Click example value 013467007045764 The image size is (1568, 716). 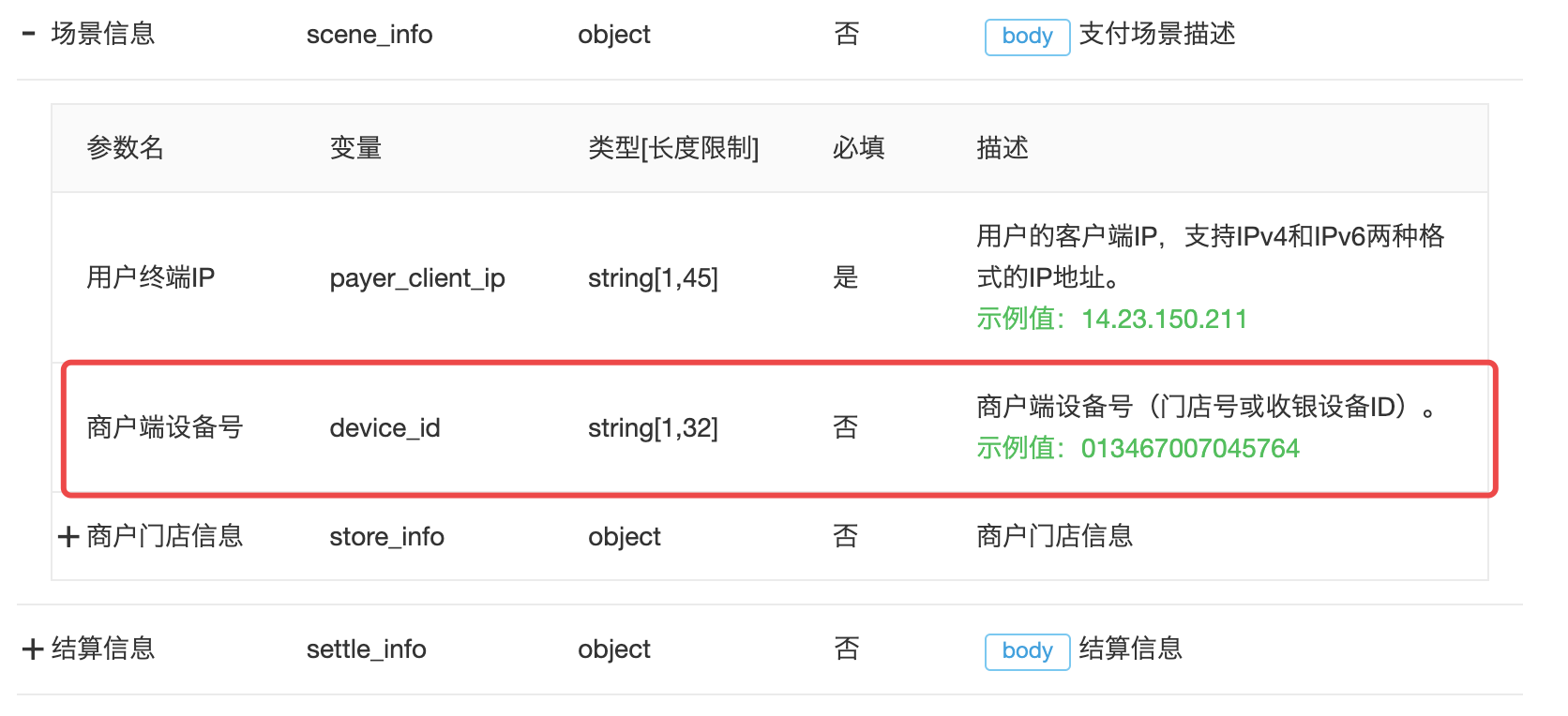click(1190, 449)
